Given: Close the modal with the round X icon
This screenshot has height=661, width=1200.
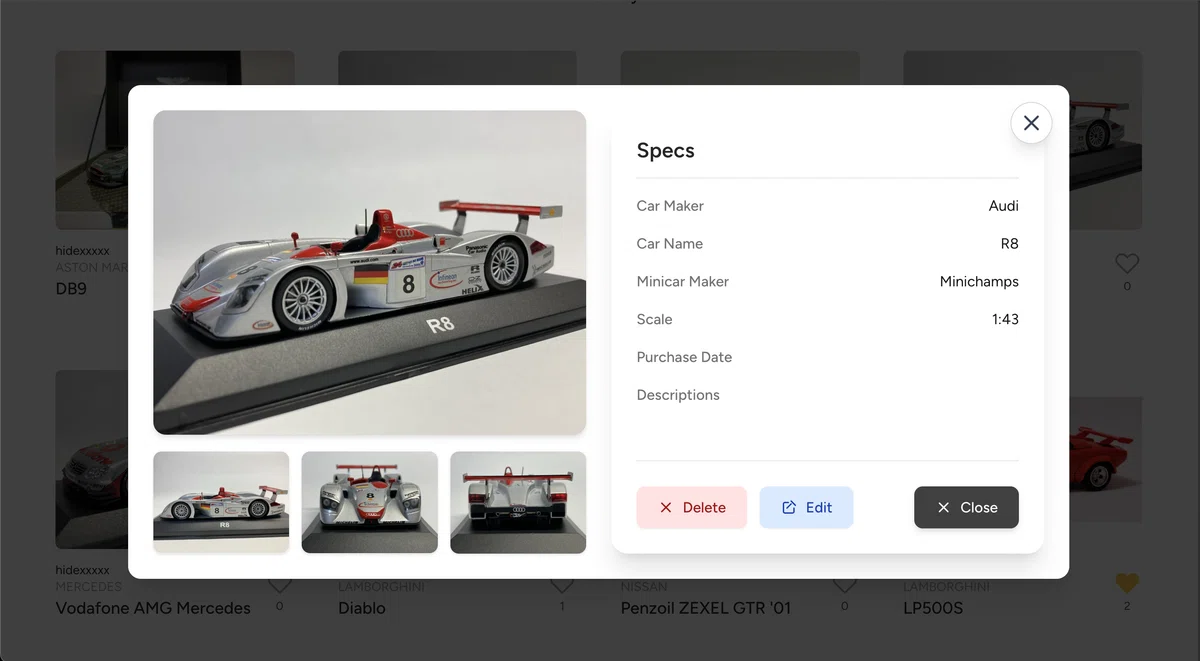Looking at the screenshot, I should coord(1031,123).
